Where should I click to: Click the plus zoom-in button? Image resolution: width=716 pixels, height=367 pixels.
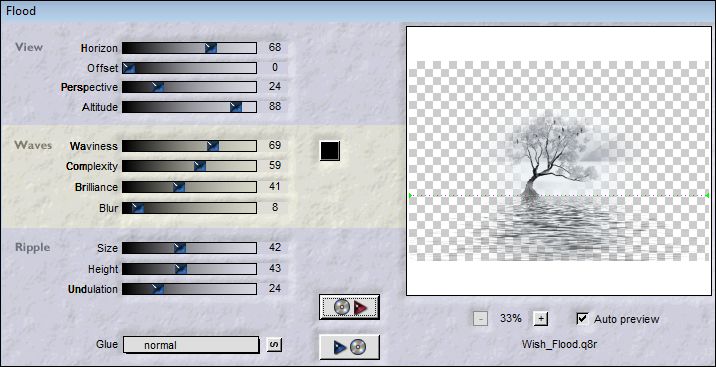pos(541,319)
